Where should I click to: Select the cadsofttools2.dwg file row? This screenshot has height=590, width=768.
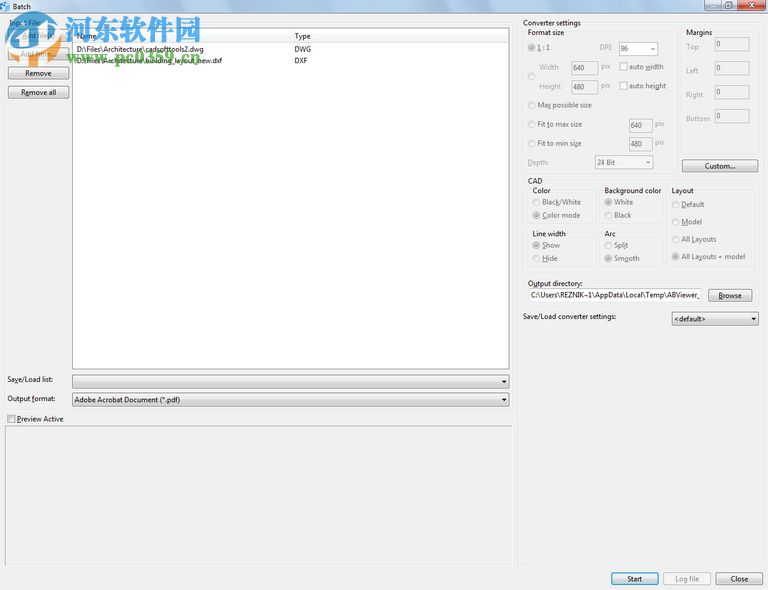click(x=290, y=49)
